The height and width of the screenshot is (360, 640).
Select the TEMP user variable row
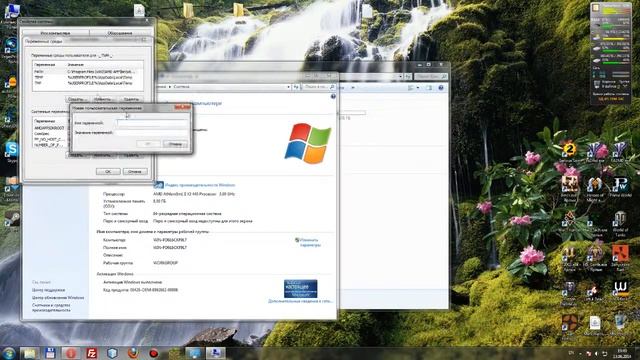pos(88,77)
